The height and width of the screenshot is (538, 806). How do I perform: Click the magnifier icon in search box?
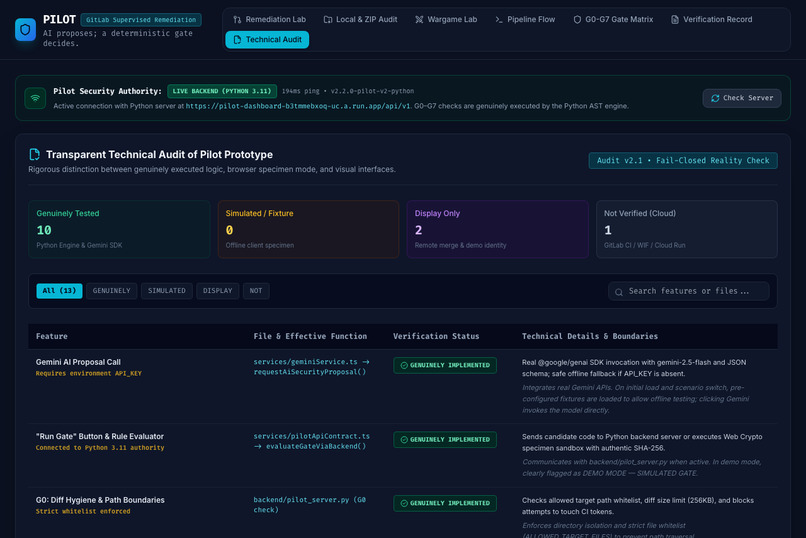pos(619,291)
